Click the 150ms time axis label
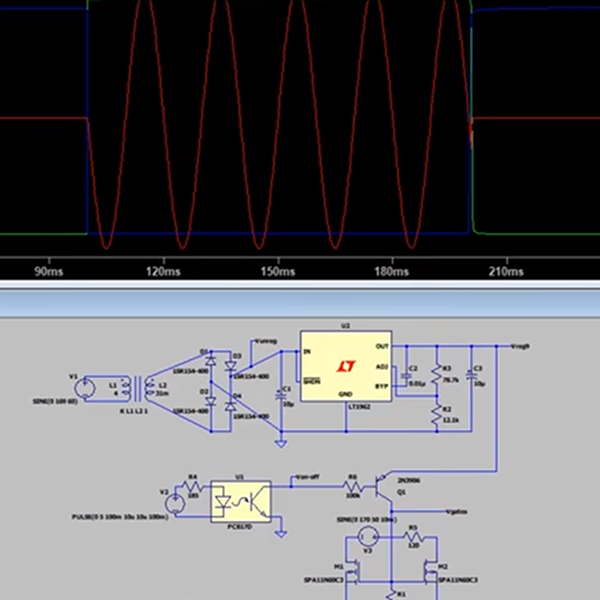The height and width of the screenshot is (600, 600). tap(278, 272)
